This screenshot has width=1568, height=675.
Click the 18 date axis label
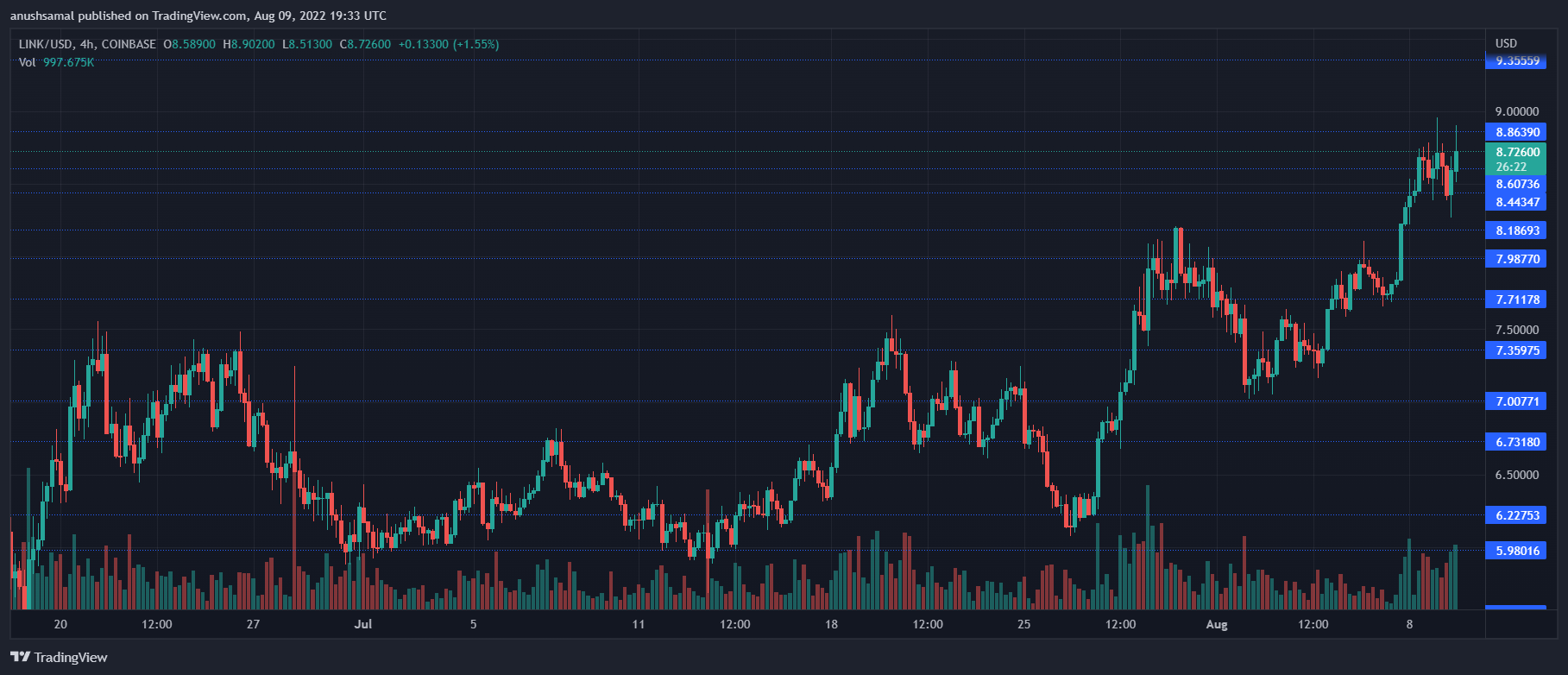coord(831,624)
